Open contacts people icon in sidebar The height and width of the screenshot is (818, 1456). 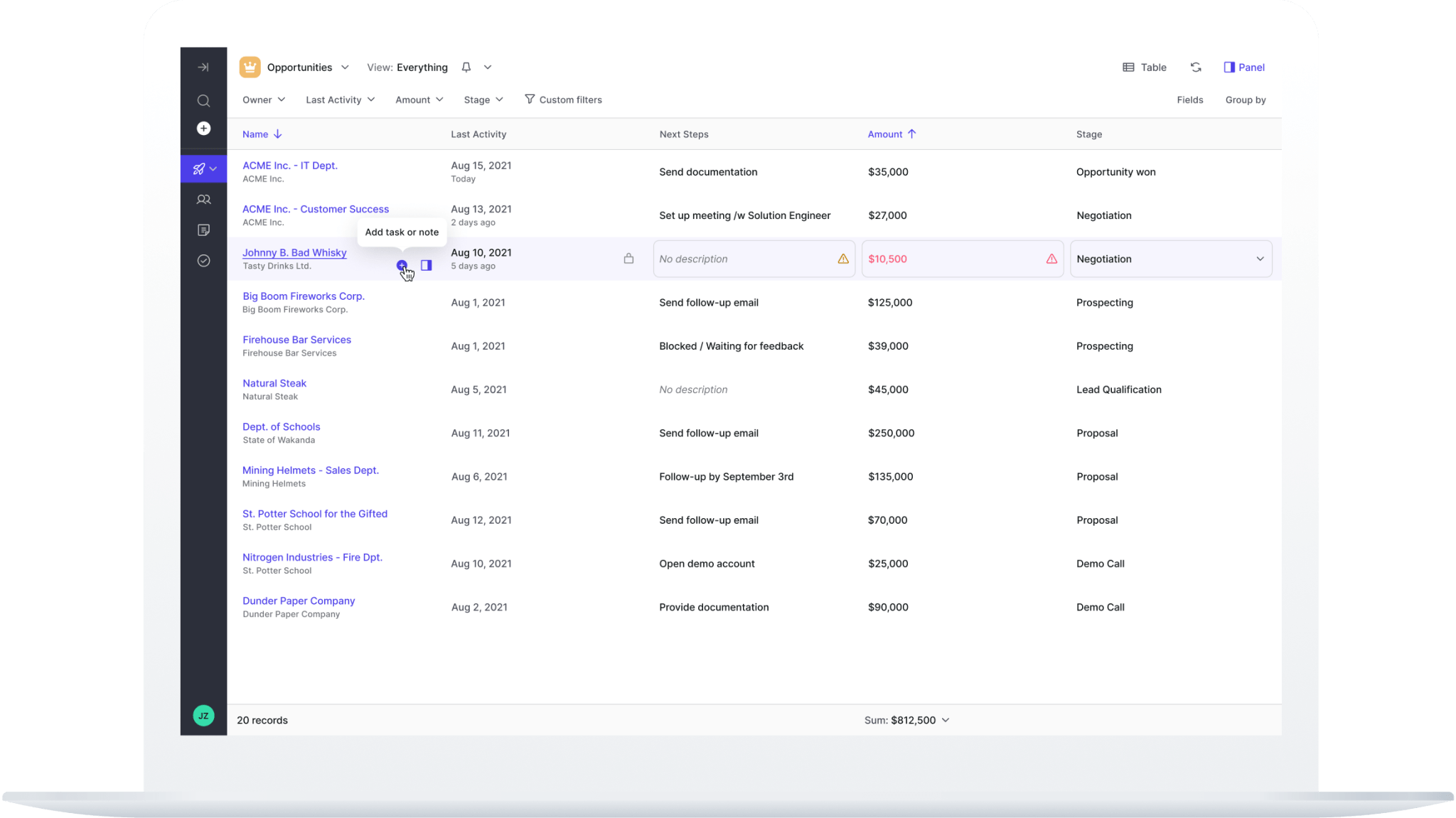coord(203,200)
